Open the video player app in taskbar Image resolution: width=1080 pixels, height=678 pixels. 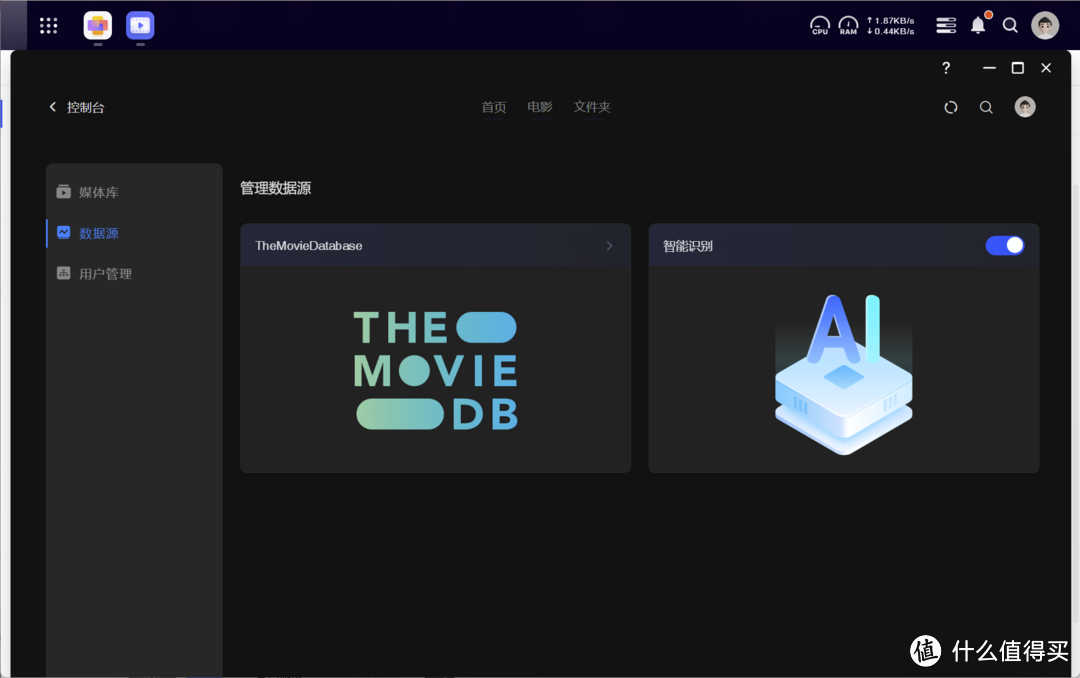[x=141, y=26]
